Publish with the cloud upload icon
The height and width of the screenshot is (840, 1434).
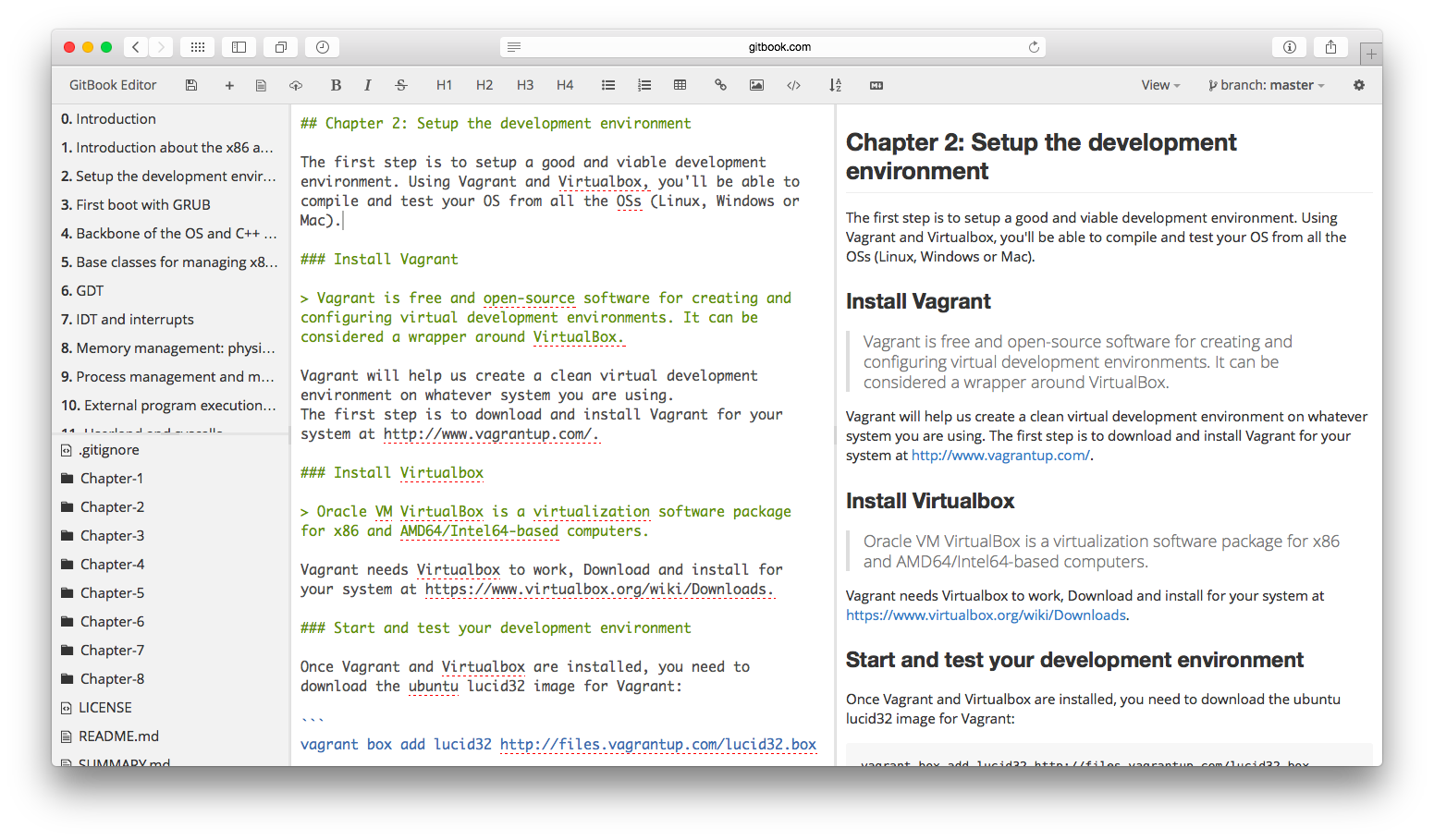296,85
